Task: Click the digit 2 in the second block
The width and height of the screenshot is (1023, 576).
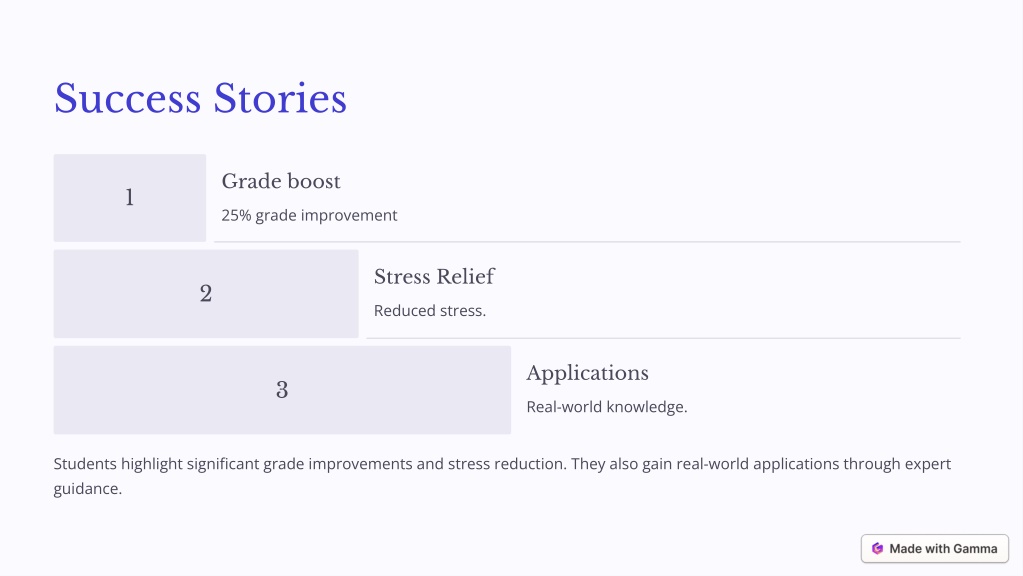Action: tap(206, 294)
